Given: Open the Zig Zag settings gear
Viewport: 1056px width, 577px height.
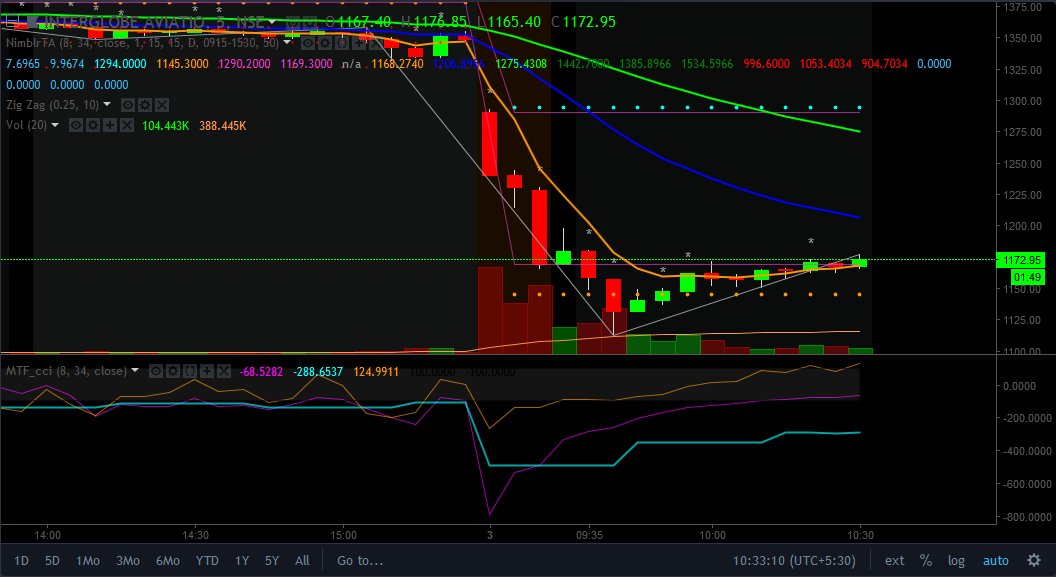Looking at the screenshot, I should pos(145,105).
